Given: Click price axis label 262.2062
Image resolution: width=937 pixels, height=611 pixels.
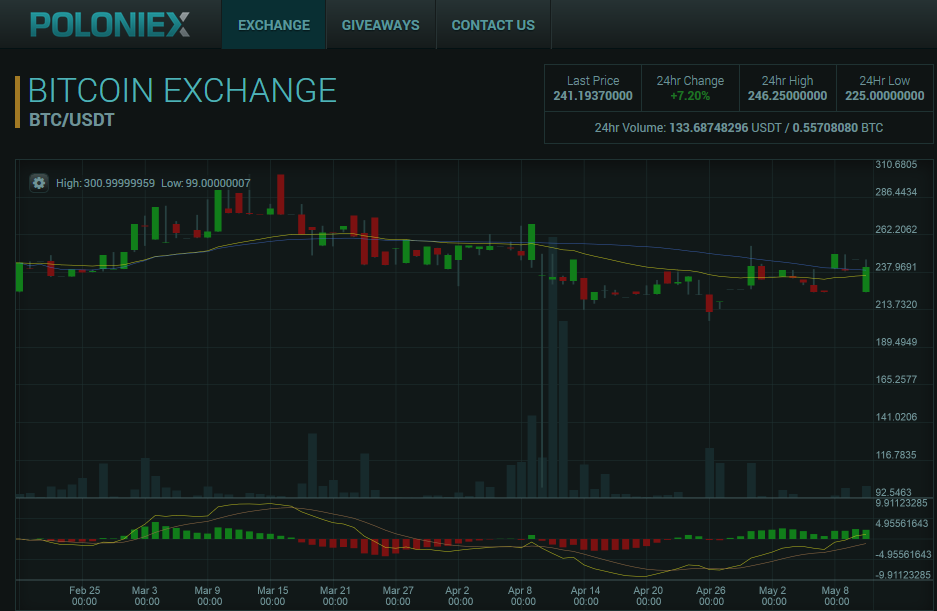Looking at the screenshot, I should 896,230.
